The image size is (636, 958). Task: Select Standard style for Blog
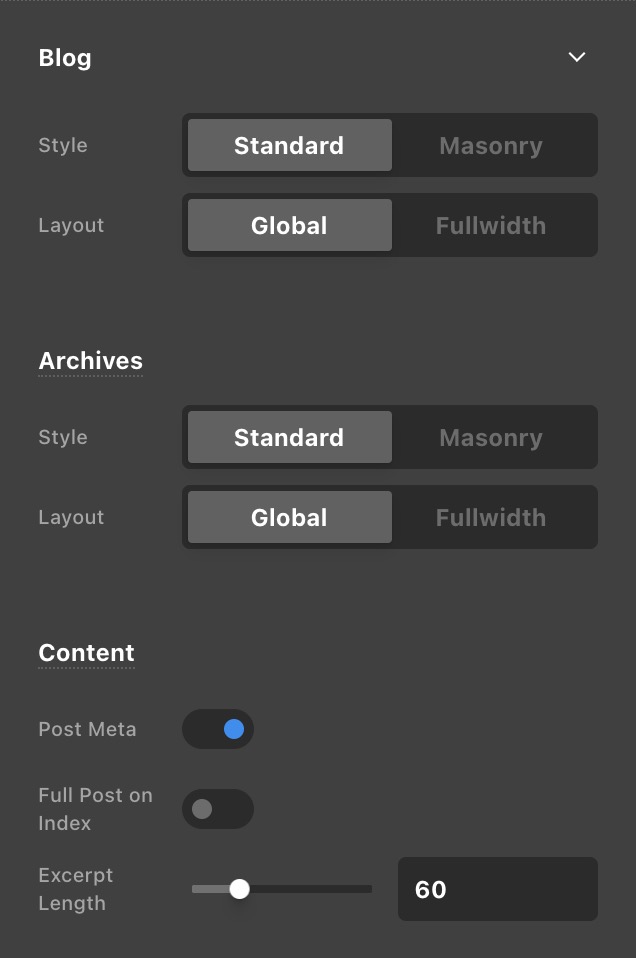pyautogui.click(x=289, y=146)
